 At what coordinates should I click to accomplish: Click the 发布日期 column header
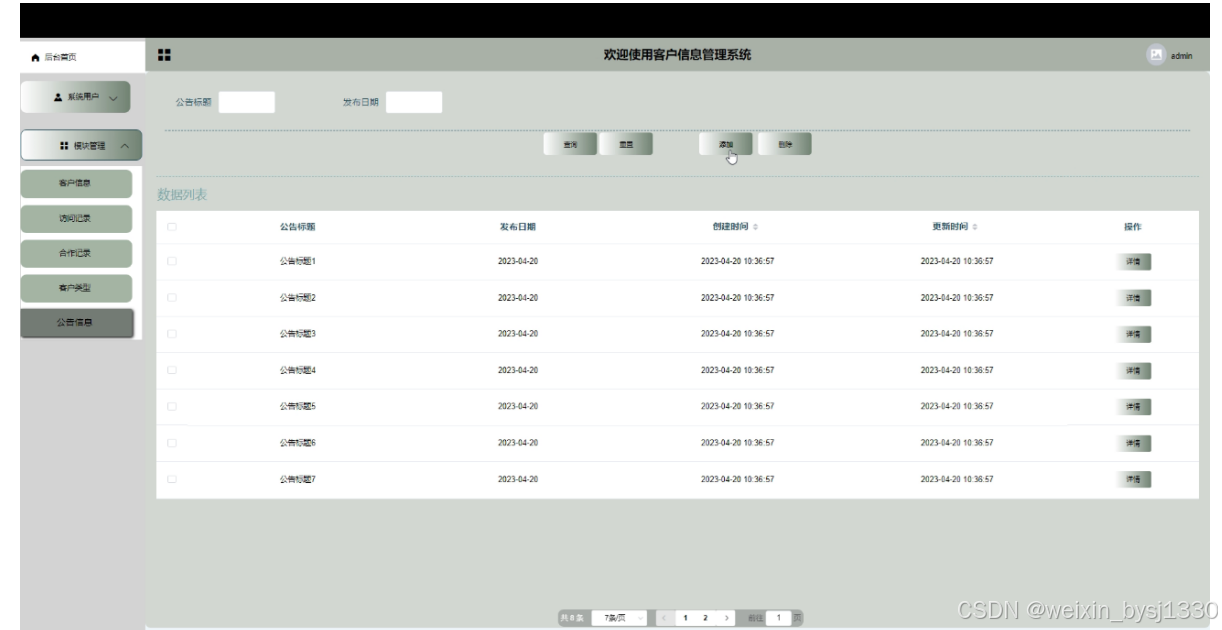click(x=518, y=227)
